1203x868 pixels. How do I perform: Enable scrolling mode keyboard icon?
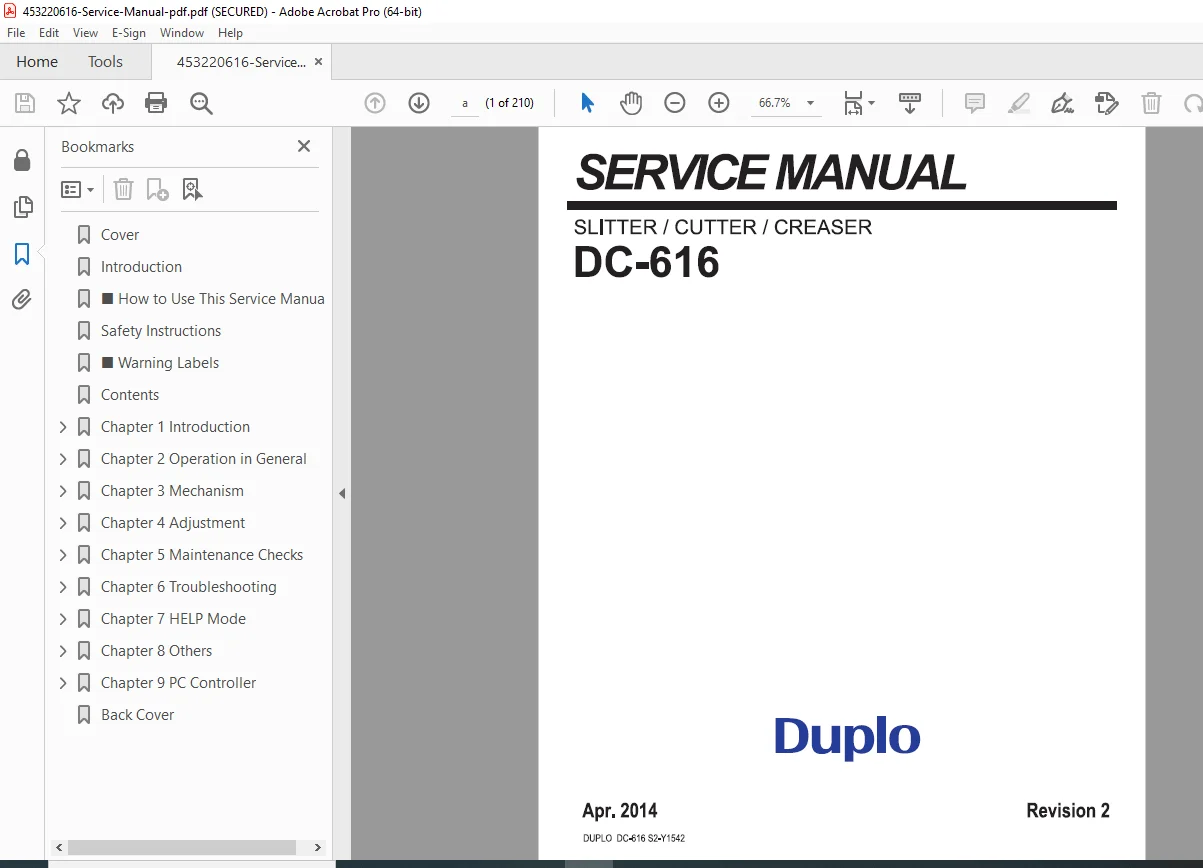[x=910, y=103]
